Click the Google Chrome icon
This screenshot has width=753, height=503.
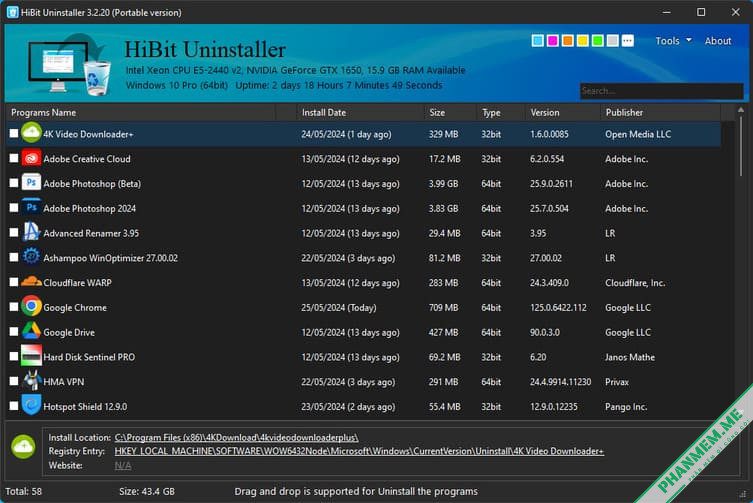click(x=31, y=307)
